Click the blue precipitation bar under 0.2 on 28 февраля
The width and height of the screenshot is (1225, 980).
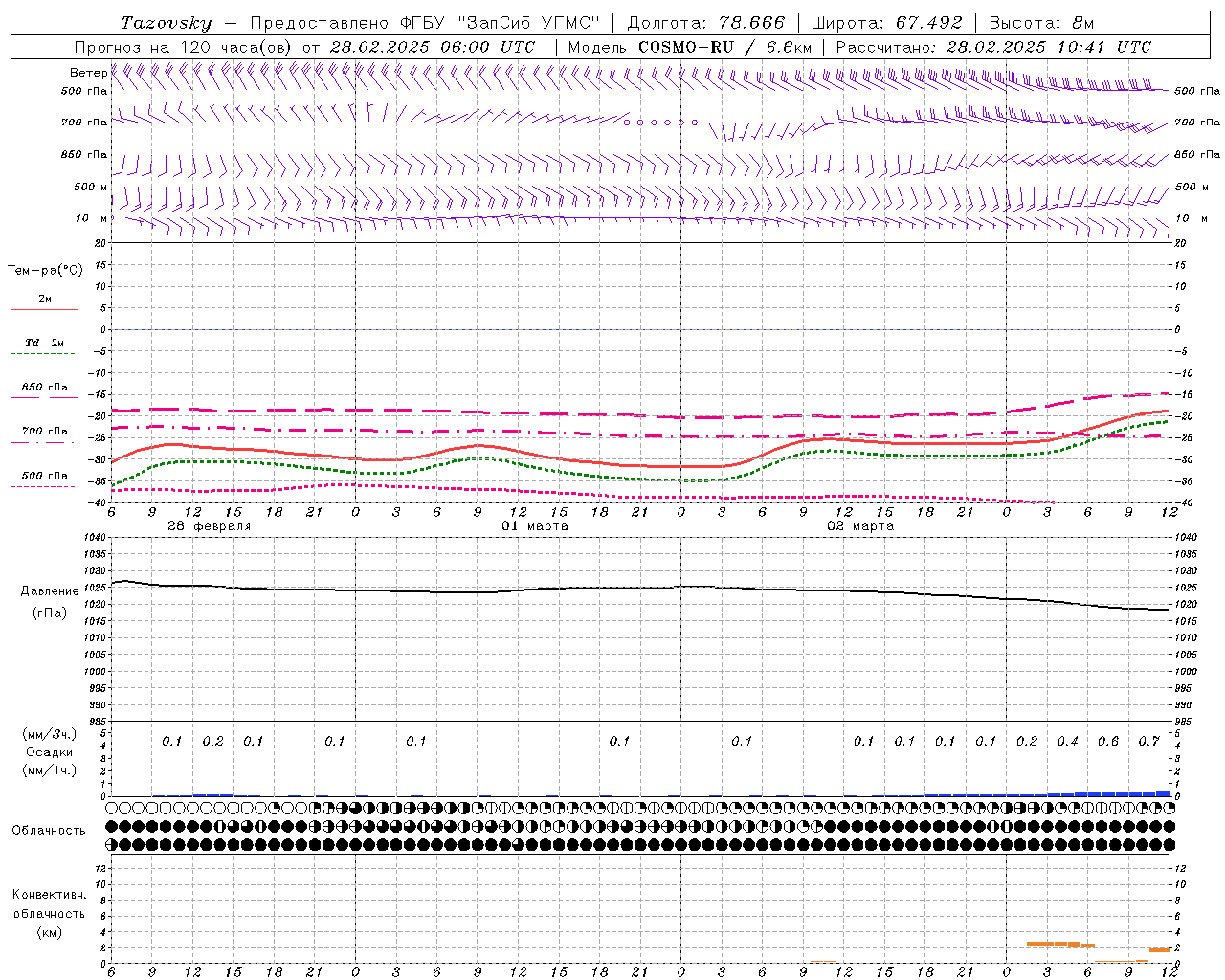click(x=212, y=794)
